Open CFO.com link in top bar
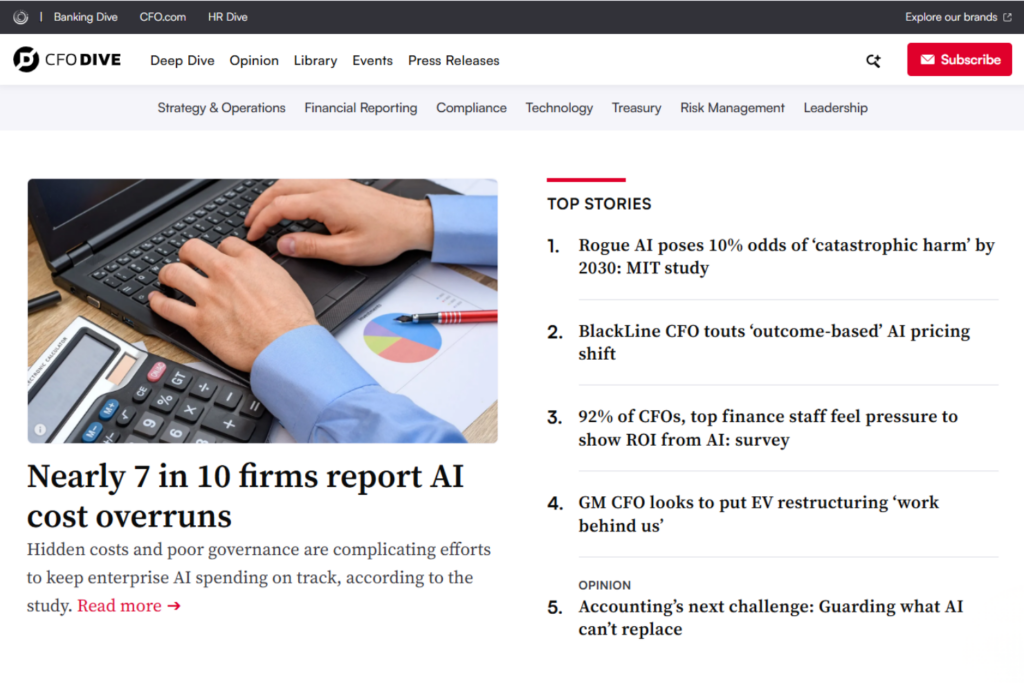1024x683 pixels. tap(163, 17)
